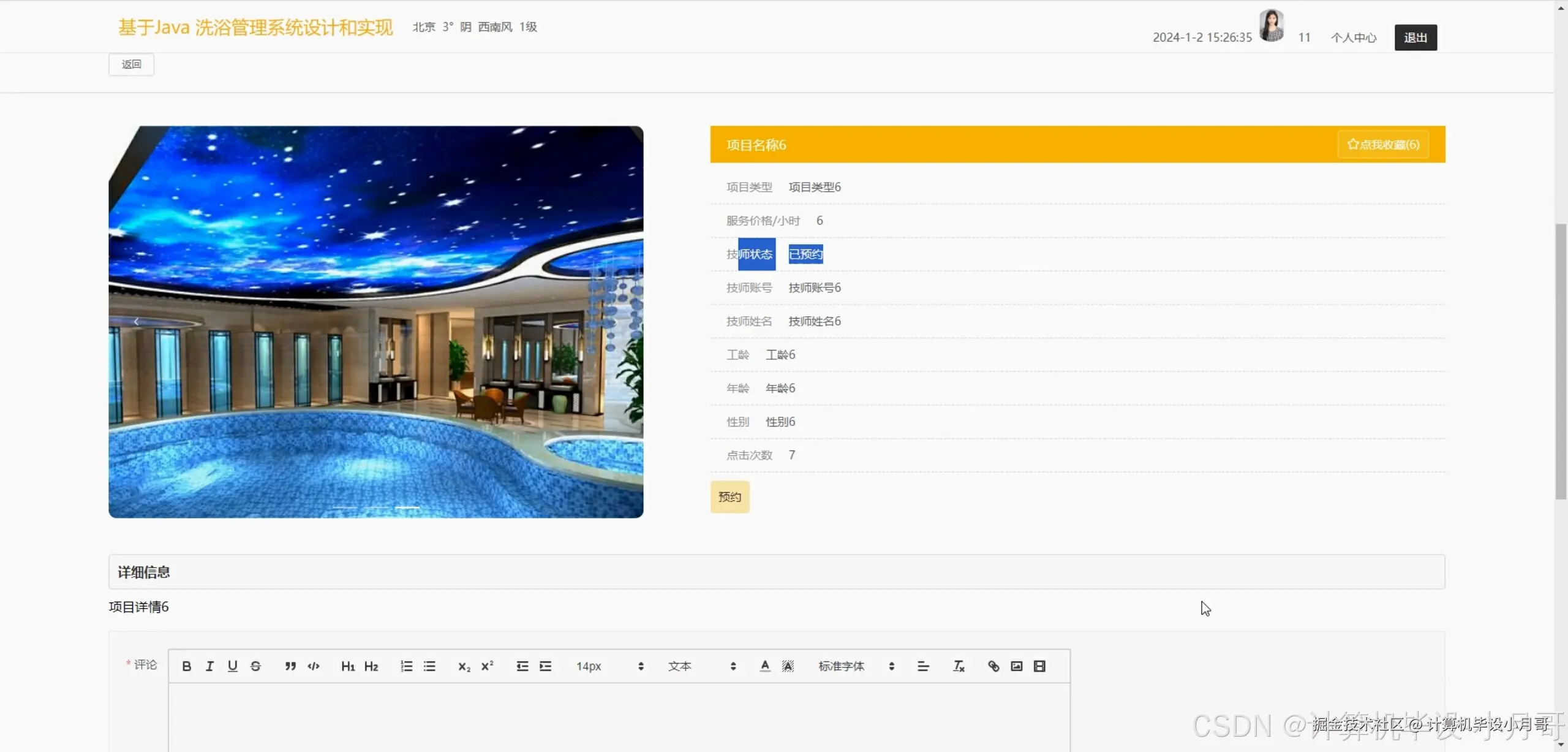Click the 预约 booking button

(729, 497)
